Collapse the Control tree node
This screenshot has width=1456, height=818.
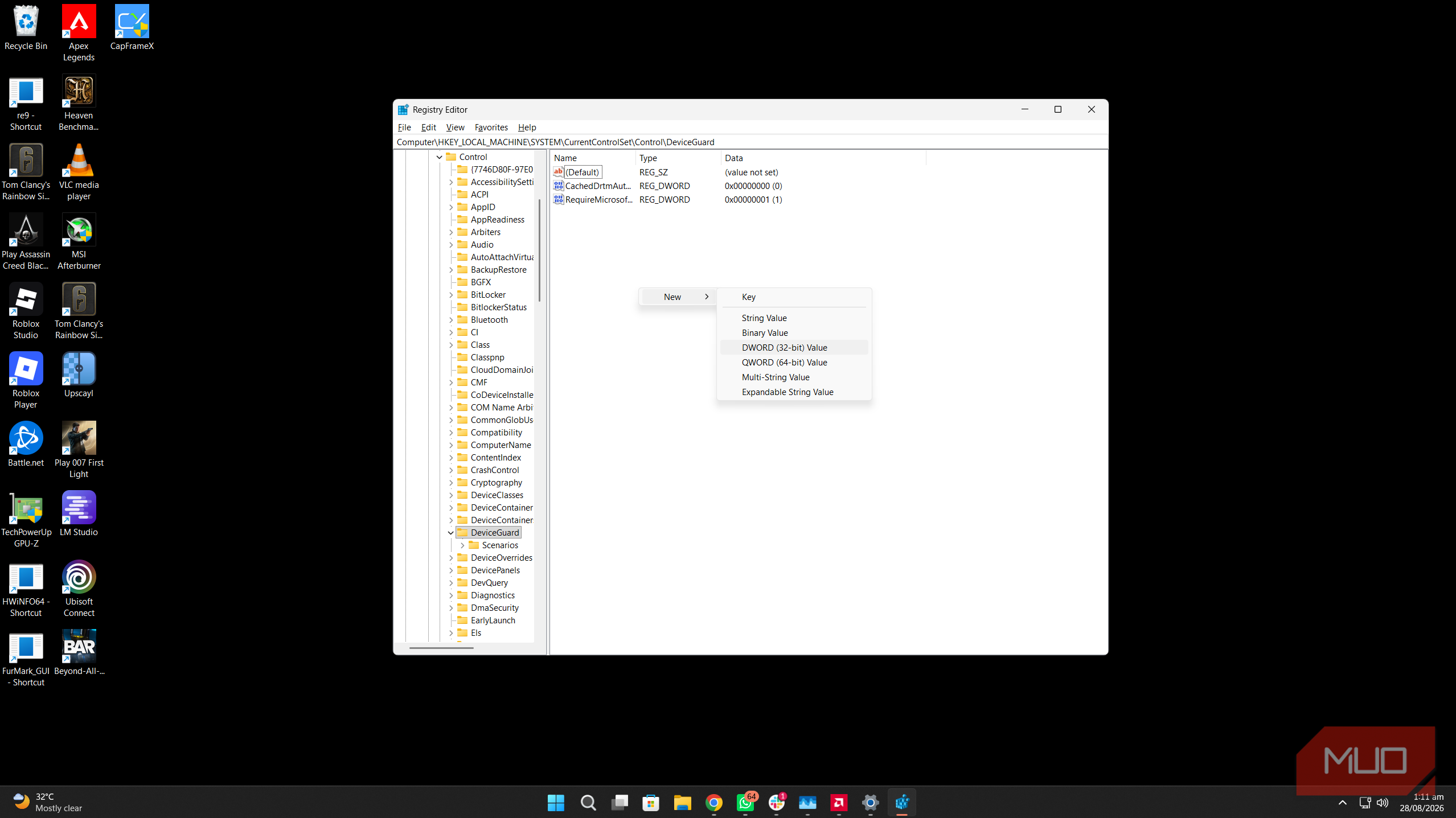(439, 157)
